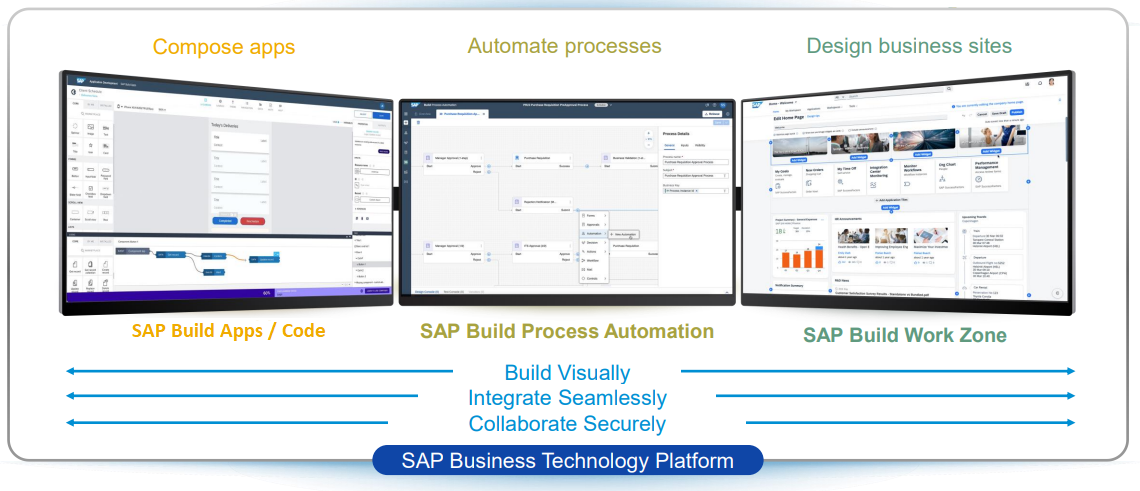Open Tools dropdown in Work Zone menu
Screen dimensions: 1140x491
pos(853,106)
